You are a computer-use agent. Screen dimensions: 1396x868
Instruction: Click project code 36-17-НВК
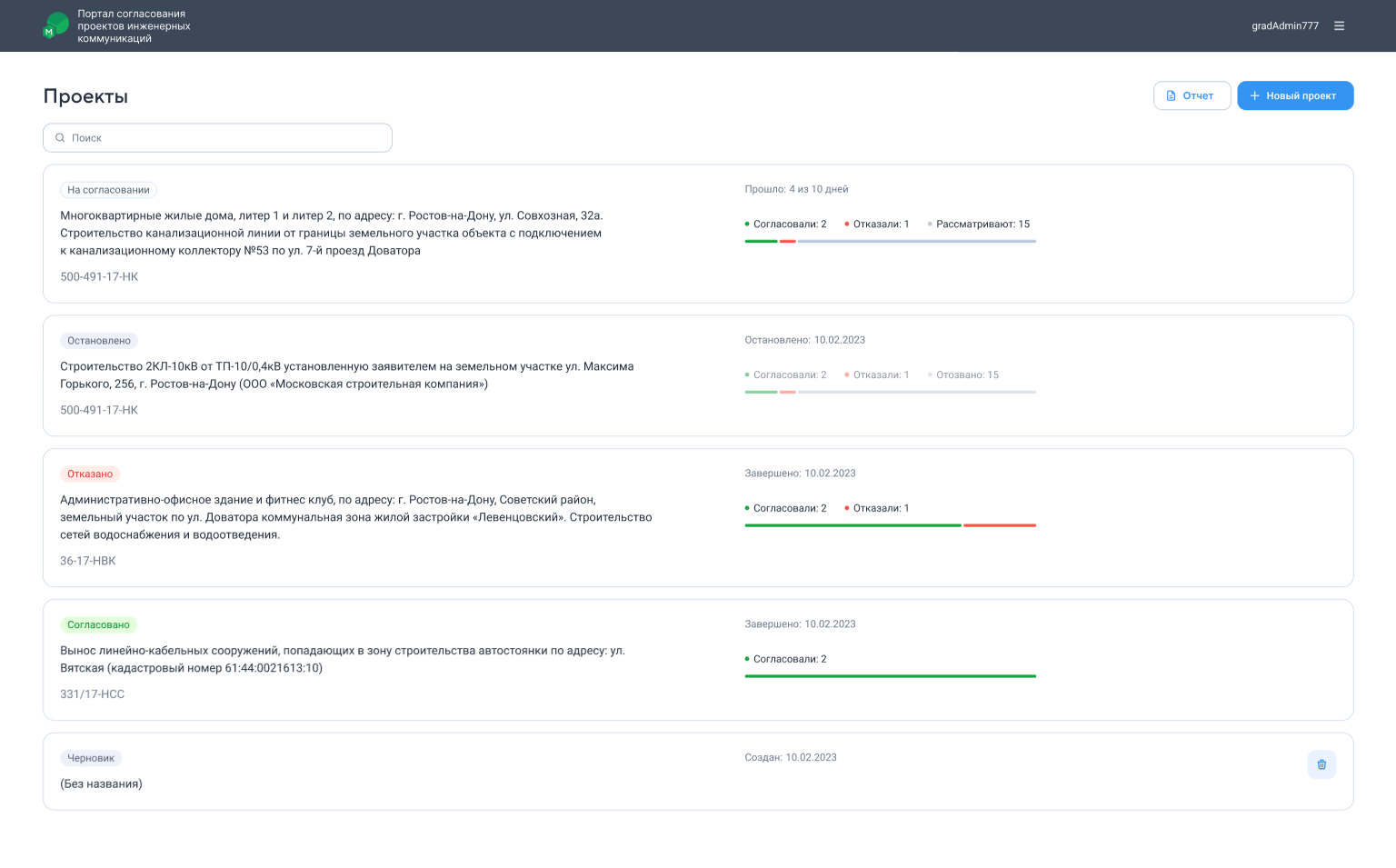(88, 561)
